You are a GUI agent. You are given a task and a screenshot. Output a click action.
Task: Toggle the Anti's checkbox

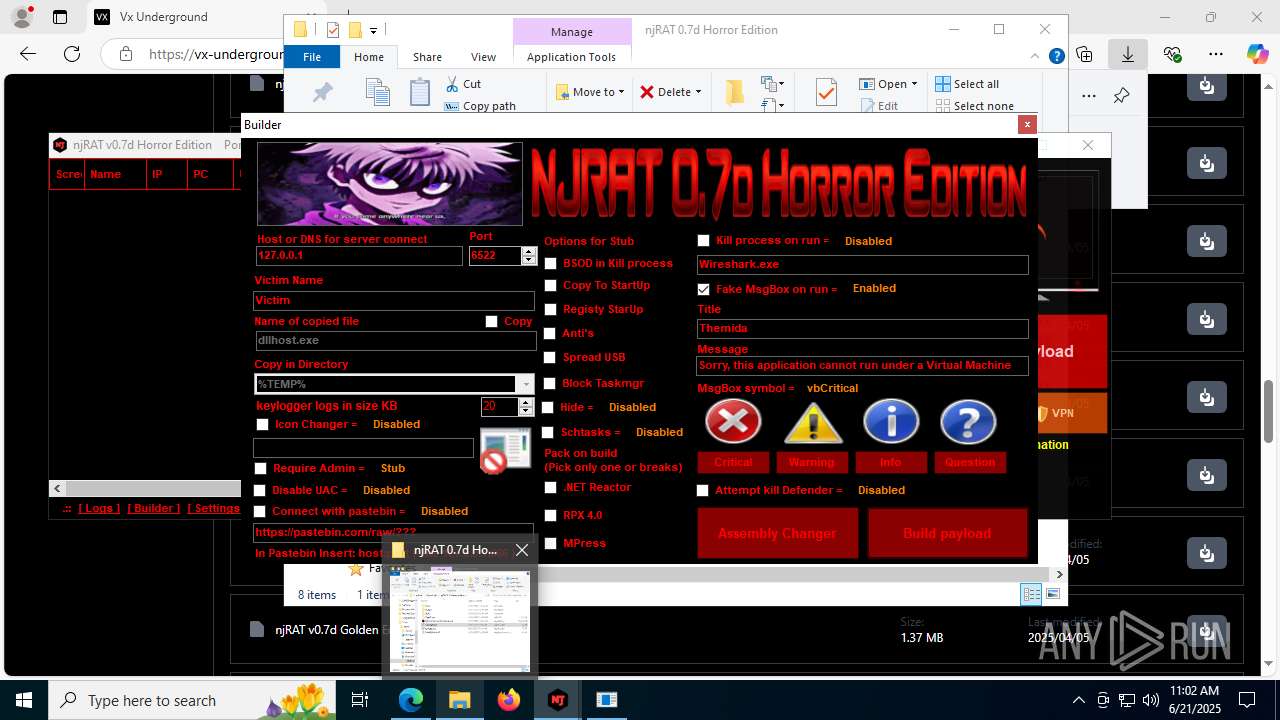[x=550, y=333]
